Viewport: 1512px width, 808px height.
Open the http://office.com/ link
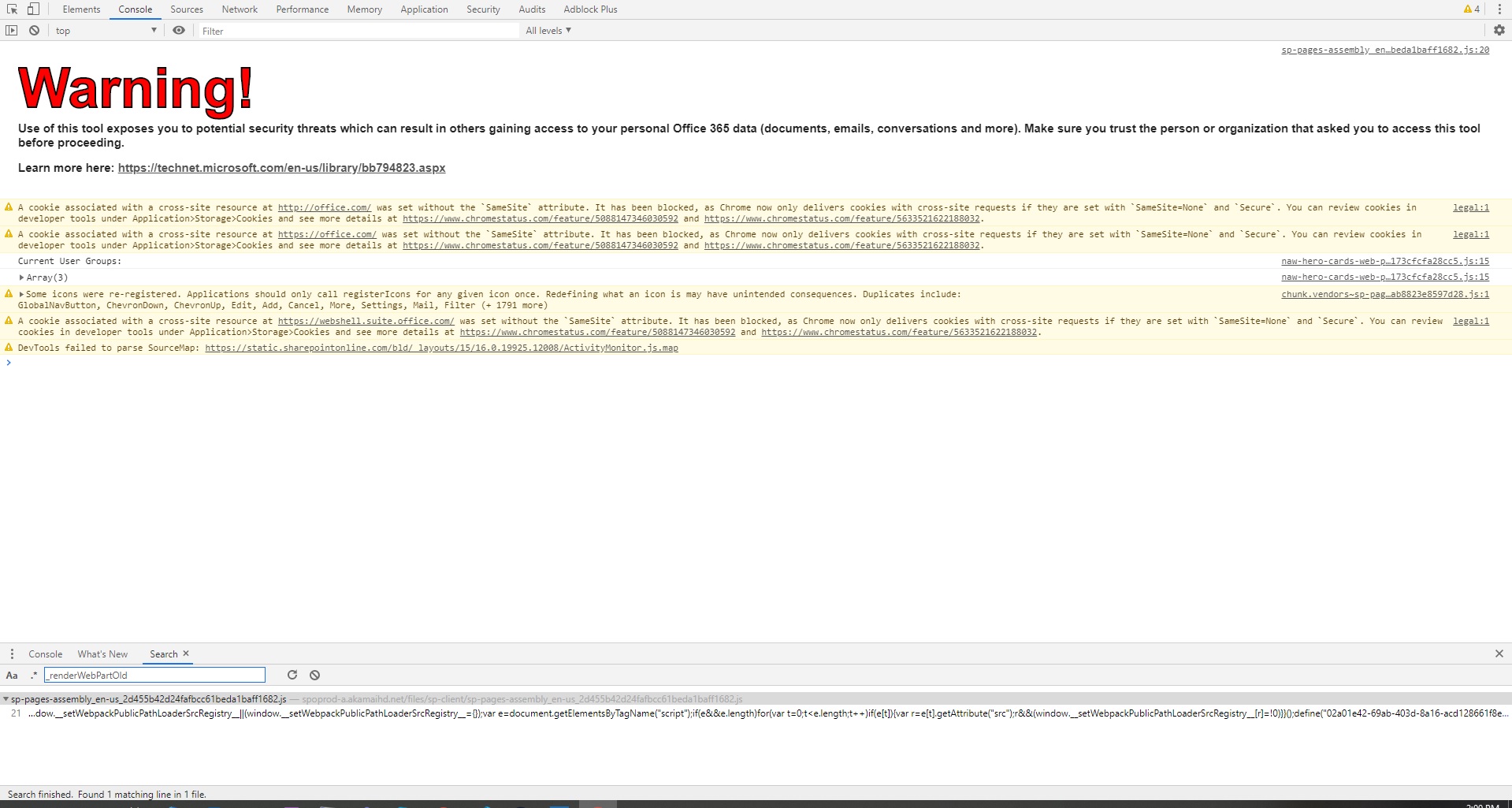click(324, 207)
